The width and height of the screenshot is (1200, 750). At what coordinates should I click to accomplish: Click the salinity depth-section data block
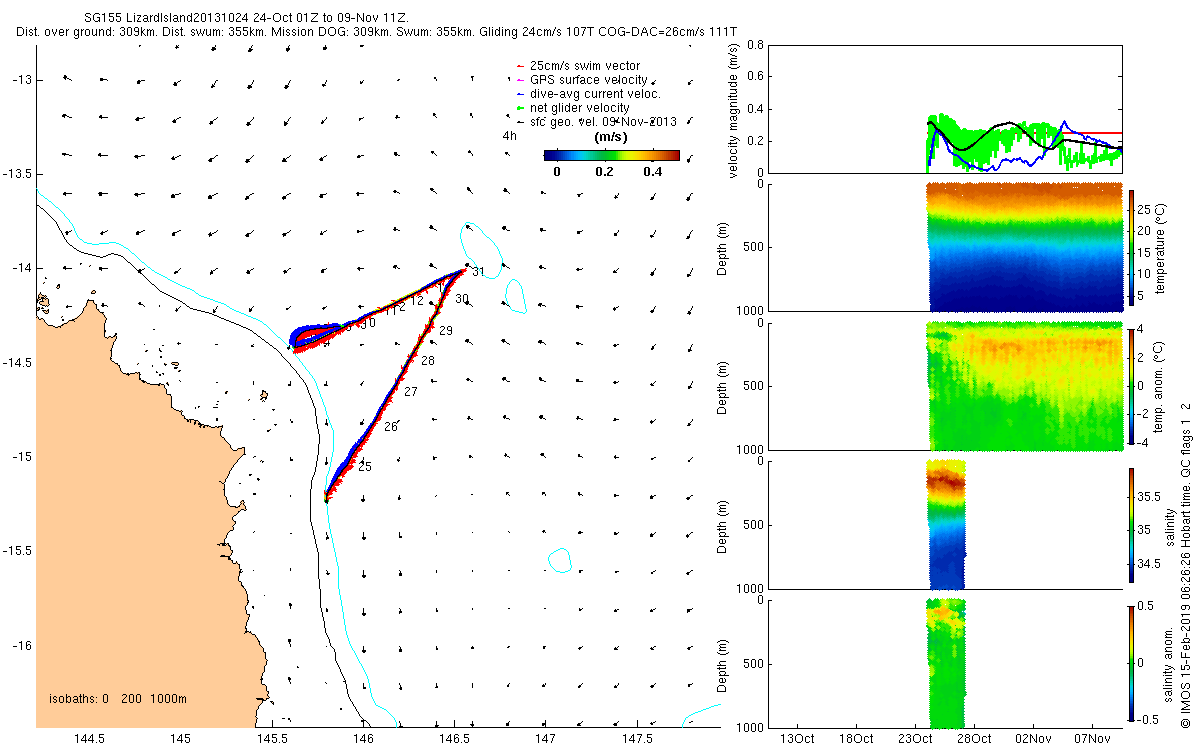[946, 524]
